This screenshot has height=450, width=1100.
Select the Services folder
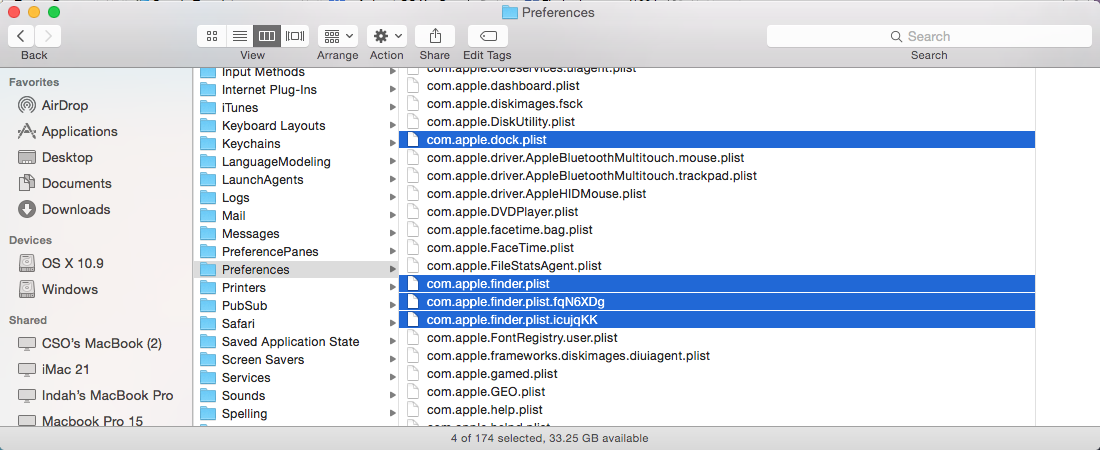click(246, 378)
